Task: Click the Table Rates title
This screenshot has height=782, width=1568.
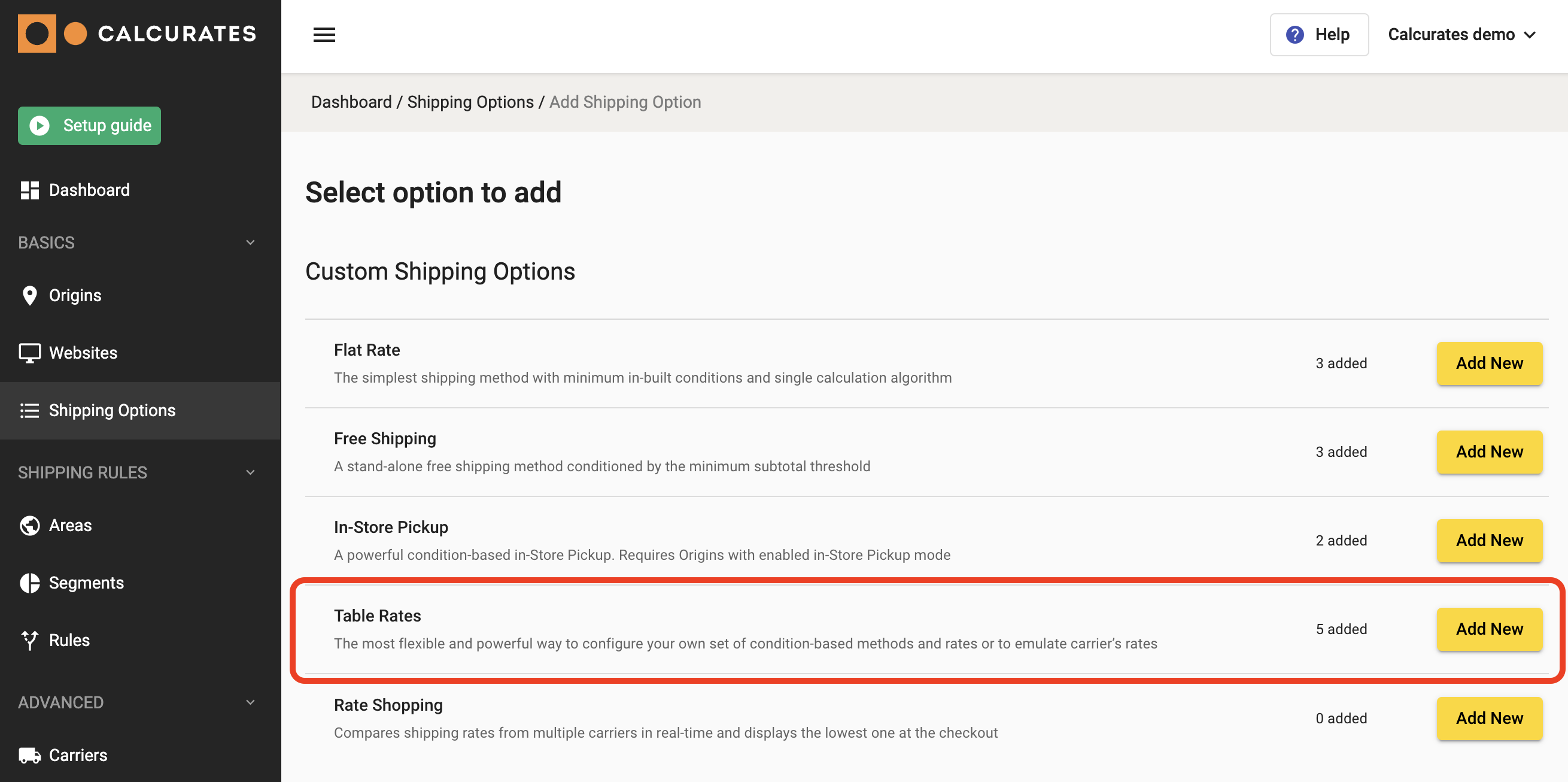Action: click(378, 616)
